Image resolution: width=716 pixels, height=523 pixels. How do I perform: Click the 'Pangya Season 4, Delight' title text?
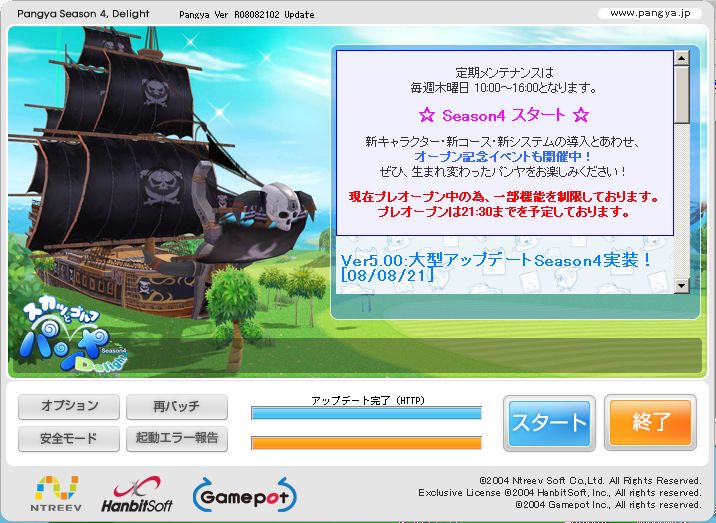(83, 14)
